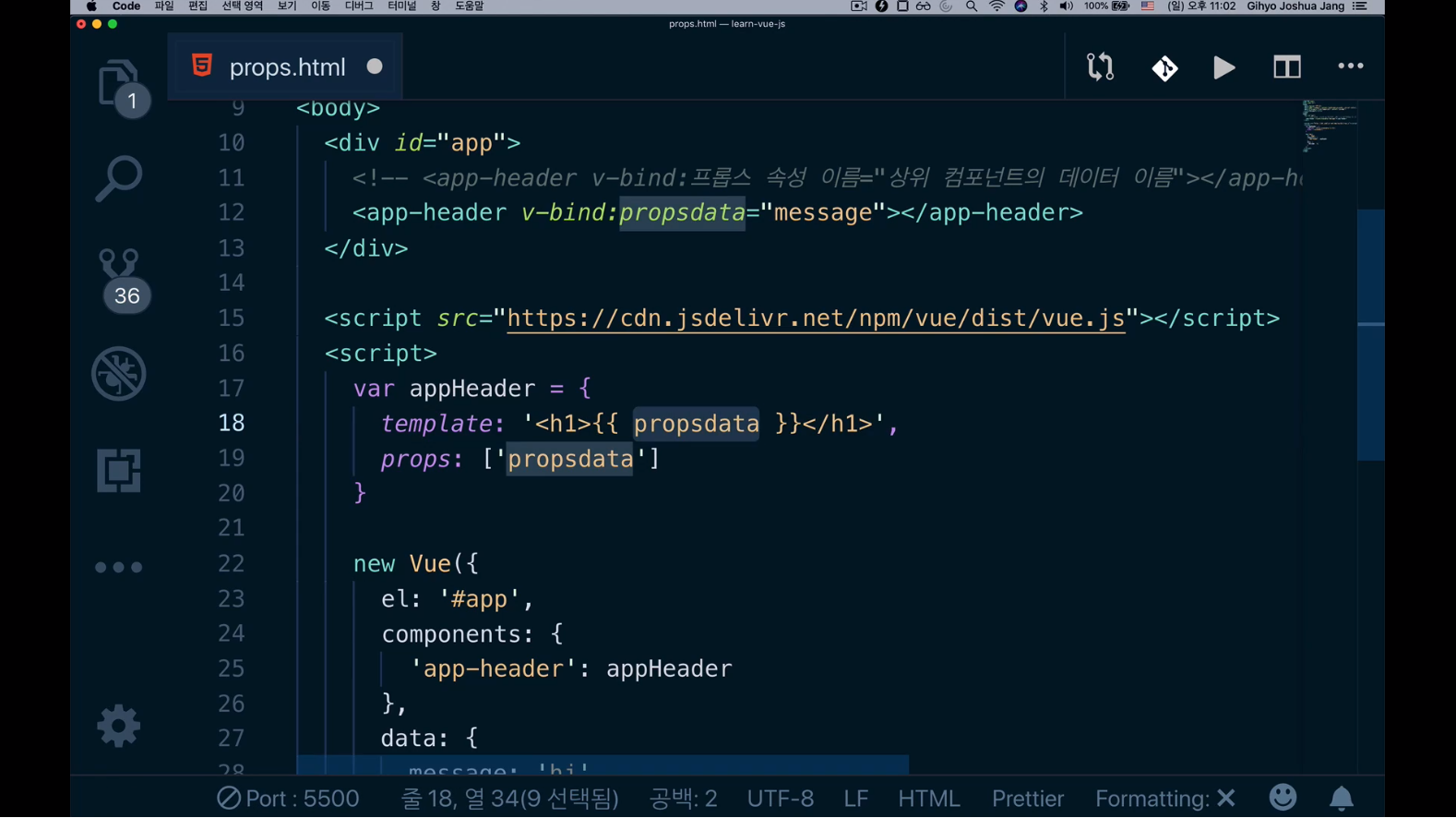This screenshot has width=1456, height=818.
Task: Open the Extensions view icon
Action: tap(118, 471)
